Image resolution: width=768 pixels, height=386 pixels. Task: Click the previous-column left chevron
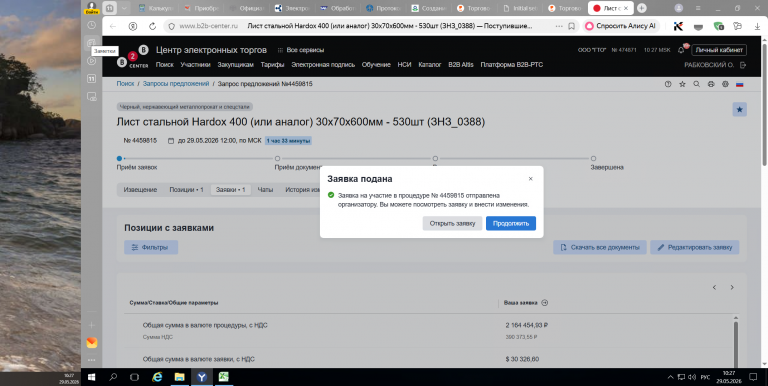tap(714, 288)
